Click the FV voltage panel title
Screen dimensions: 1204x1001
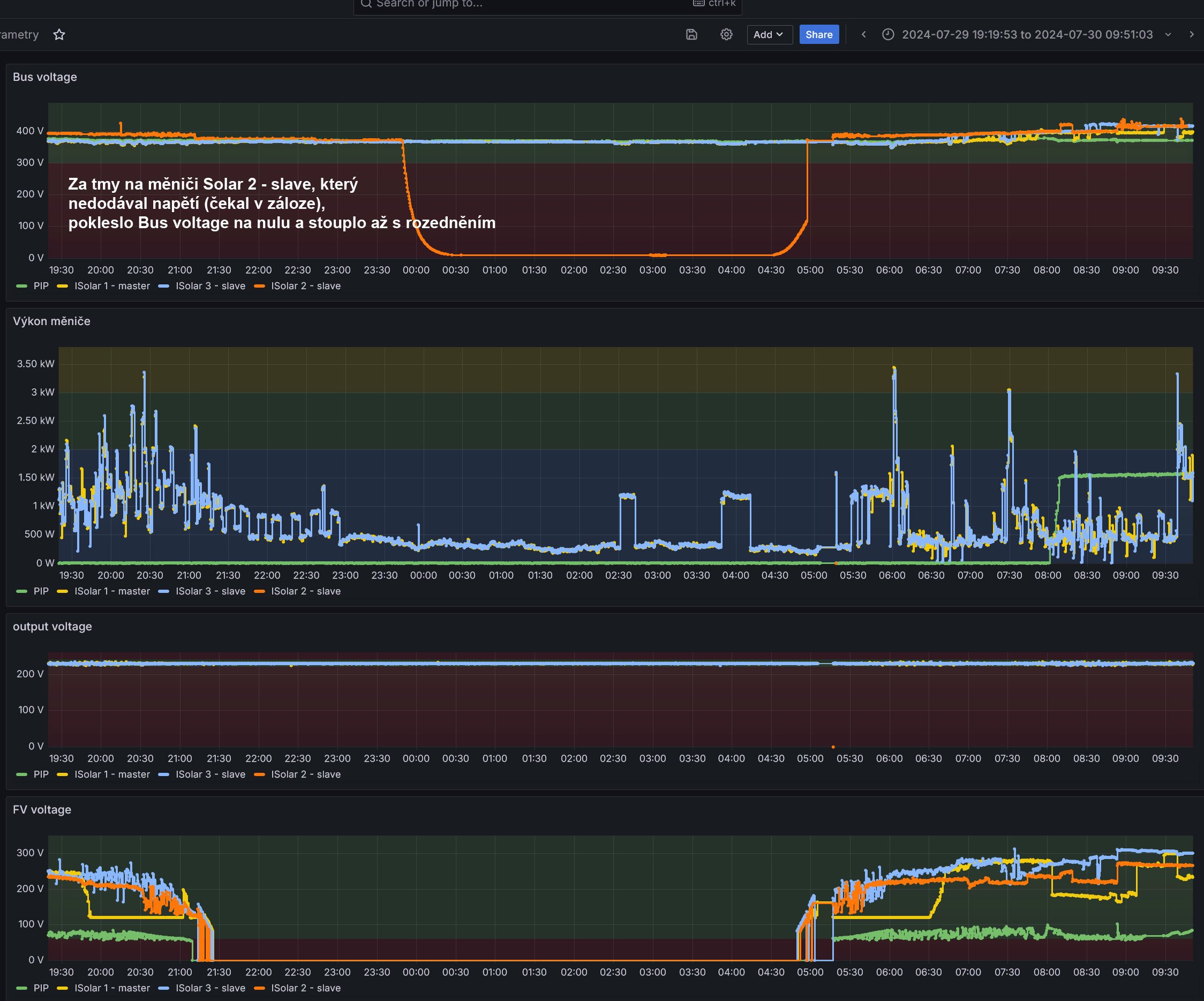[42, 809]
